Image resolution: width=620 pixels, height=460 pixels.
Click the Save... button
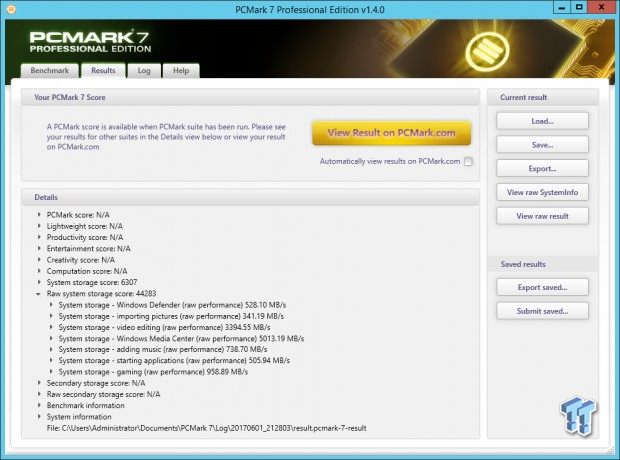coord(542,145)
